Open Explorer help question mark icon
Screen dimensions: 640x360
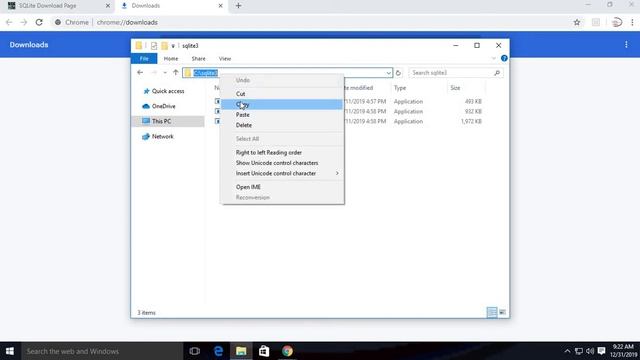(504, 58)
